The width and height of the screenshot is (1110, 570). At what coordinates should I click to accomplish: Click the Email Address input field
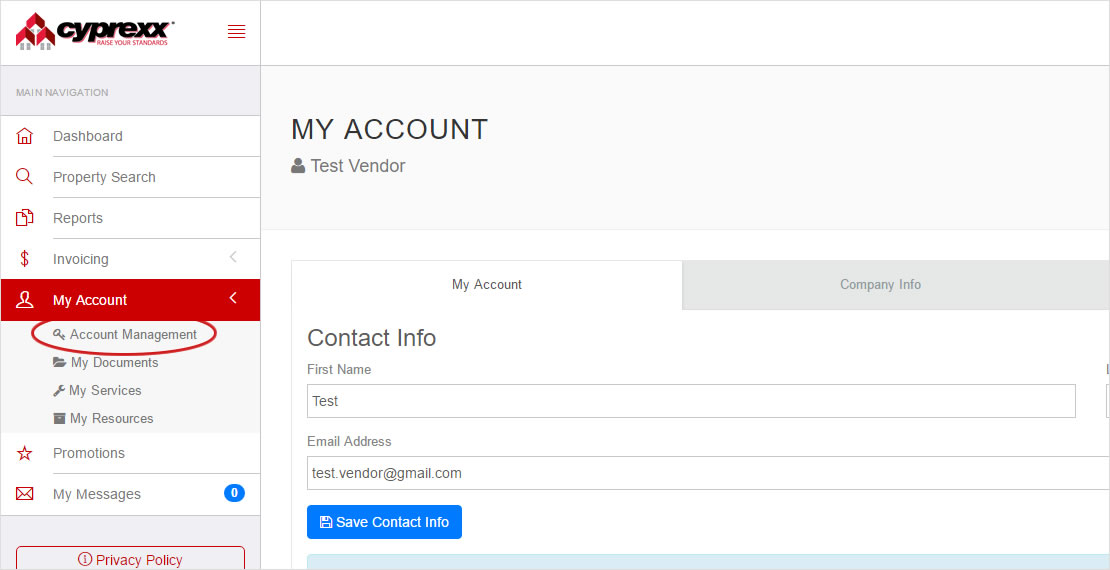pyautogui.click(x=700, y=473)
